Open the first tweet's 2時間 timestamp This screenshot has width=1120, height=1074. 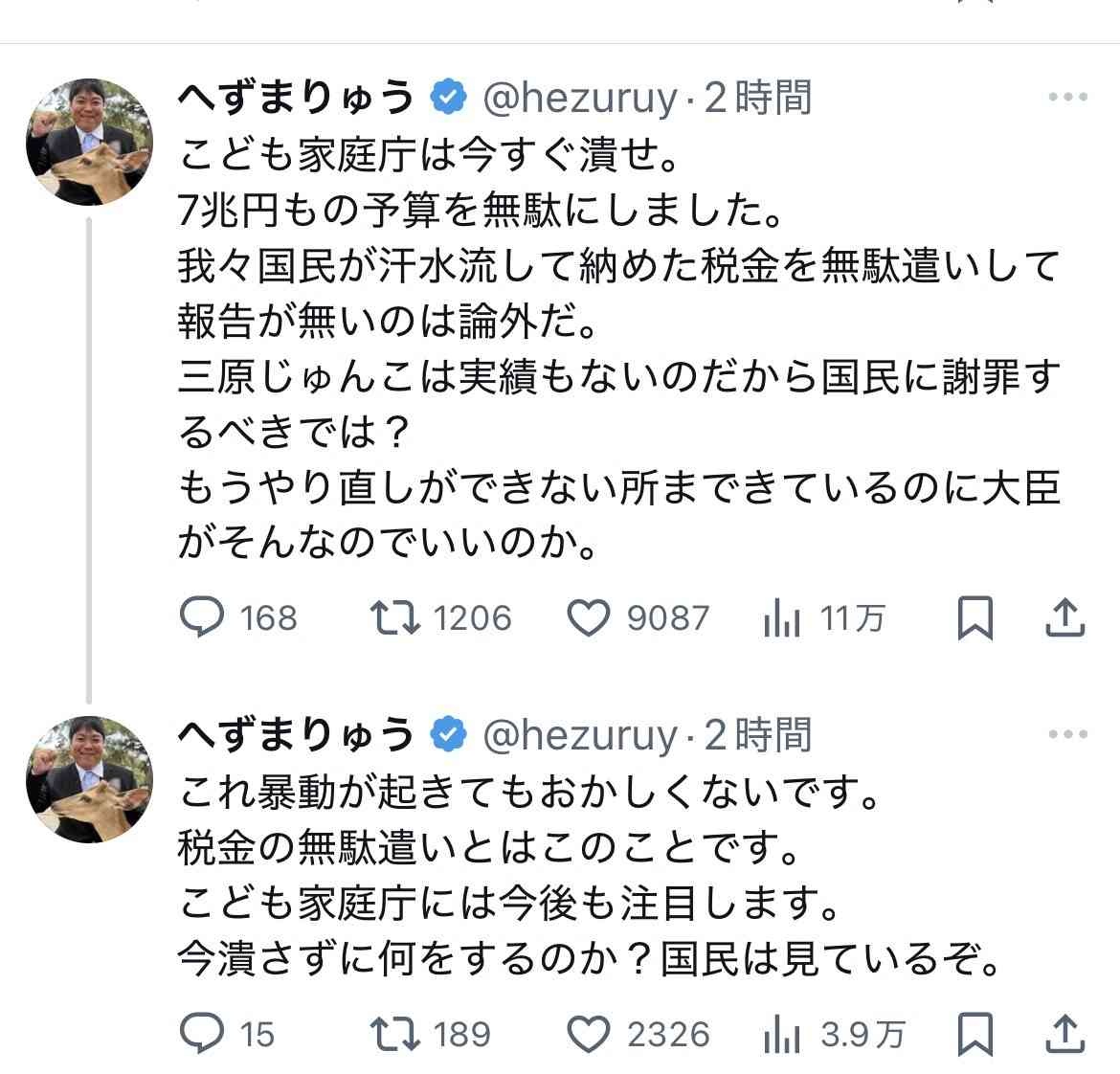(758, 98)
